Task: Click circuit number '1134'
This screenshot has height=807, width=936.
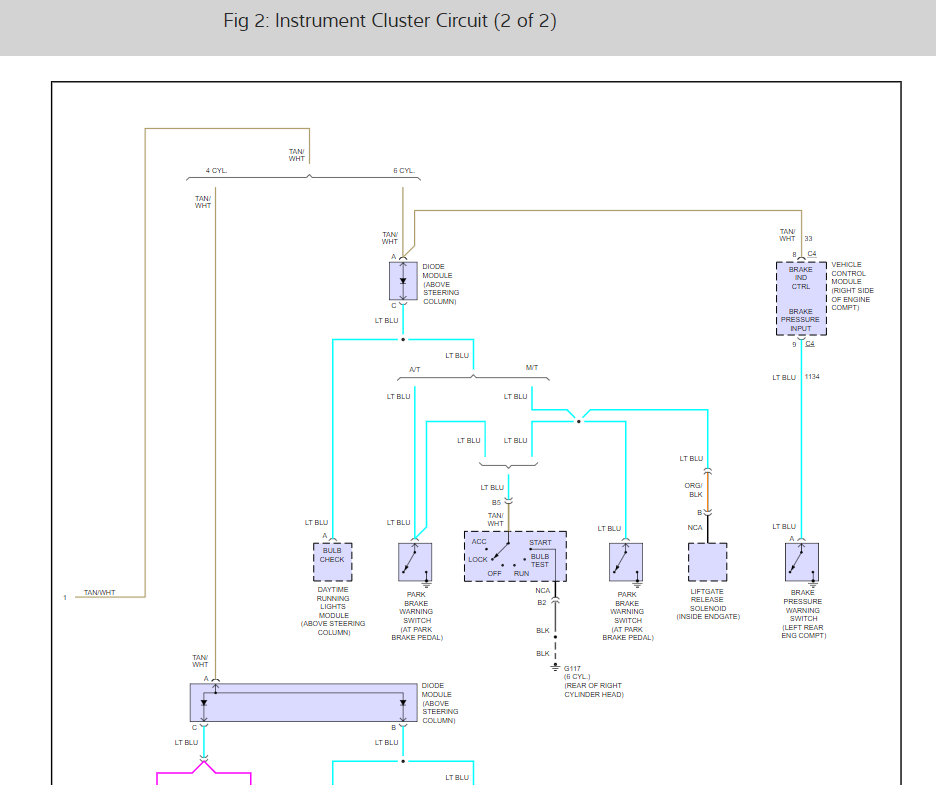Action: coord(812,377)
